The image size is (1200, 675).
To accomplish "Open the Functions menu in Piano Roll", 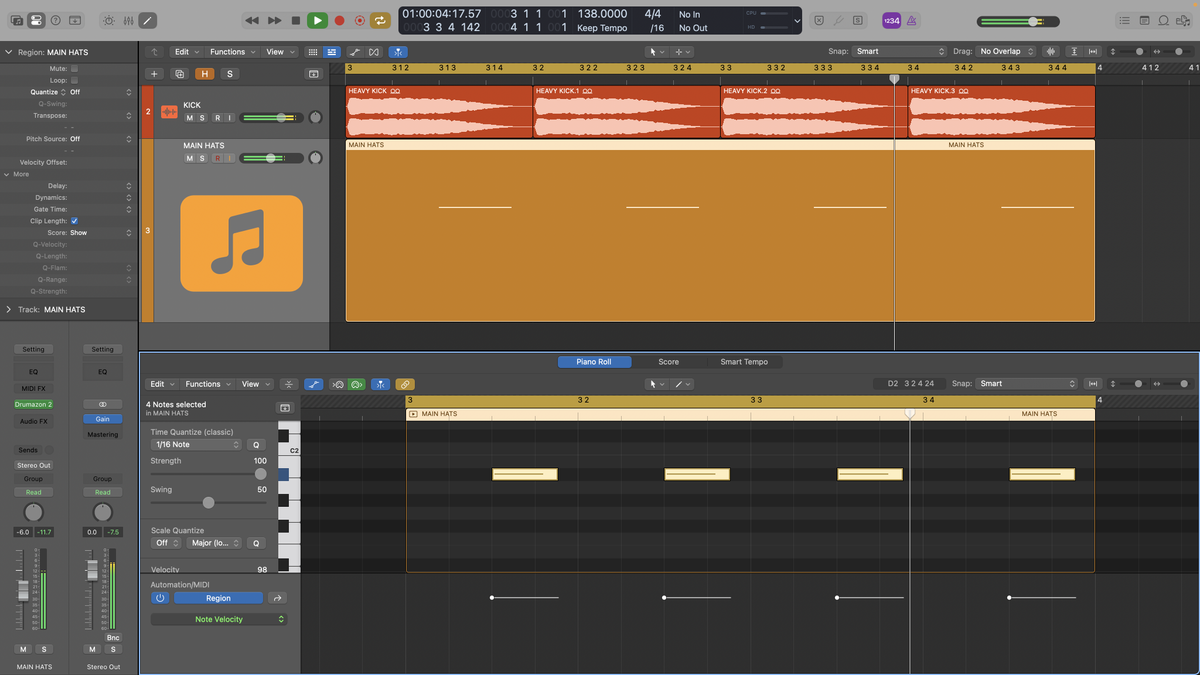I will [x=207, y=384].
